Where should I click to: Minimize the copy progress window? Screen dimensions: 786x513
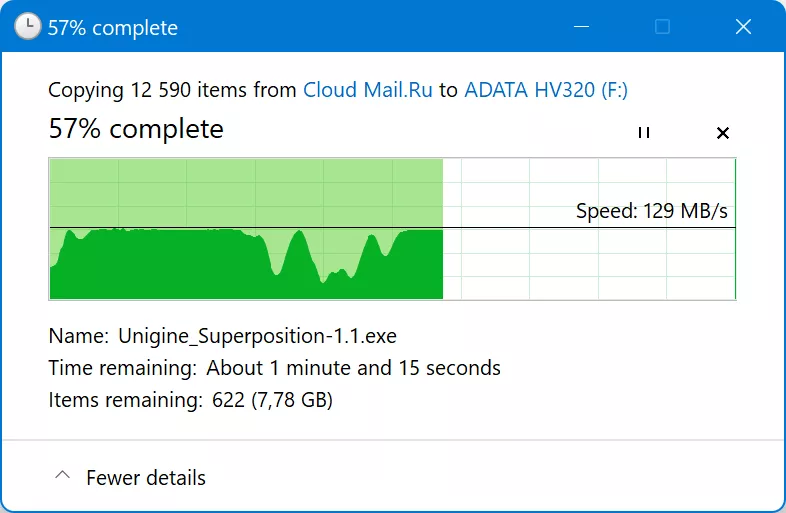coord(581,26)
